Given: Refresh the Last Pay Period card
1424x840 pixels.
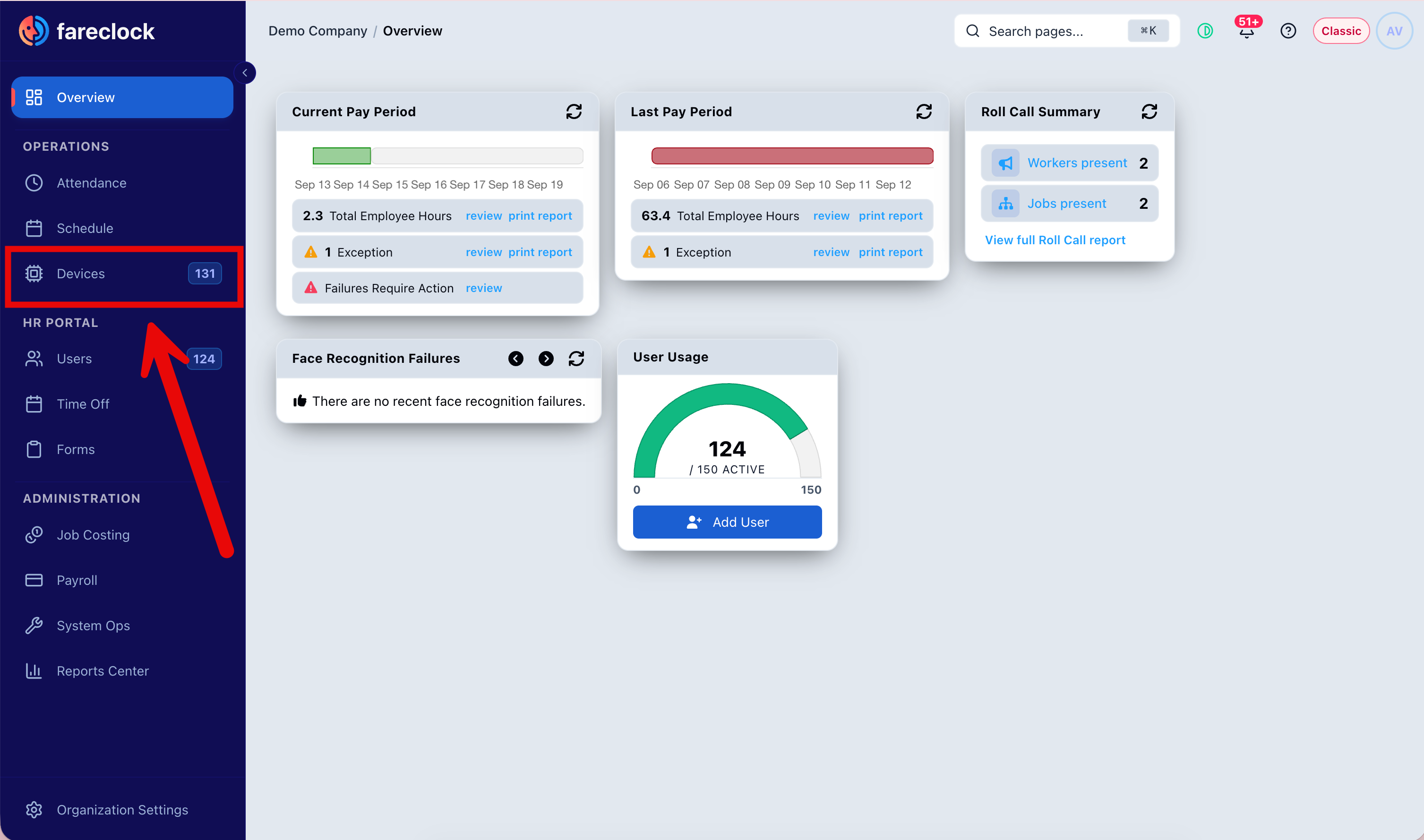Looking at the screenshot, I should coord(924,111).
